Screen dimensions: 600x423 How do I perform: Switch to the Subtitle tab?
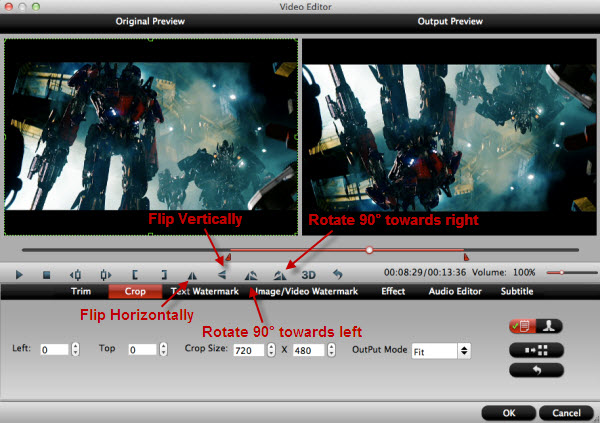[x=517, y=291]
